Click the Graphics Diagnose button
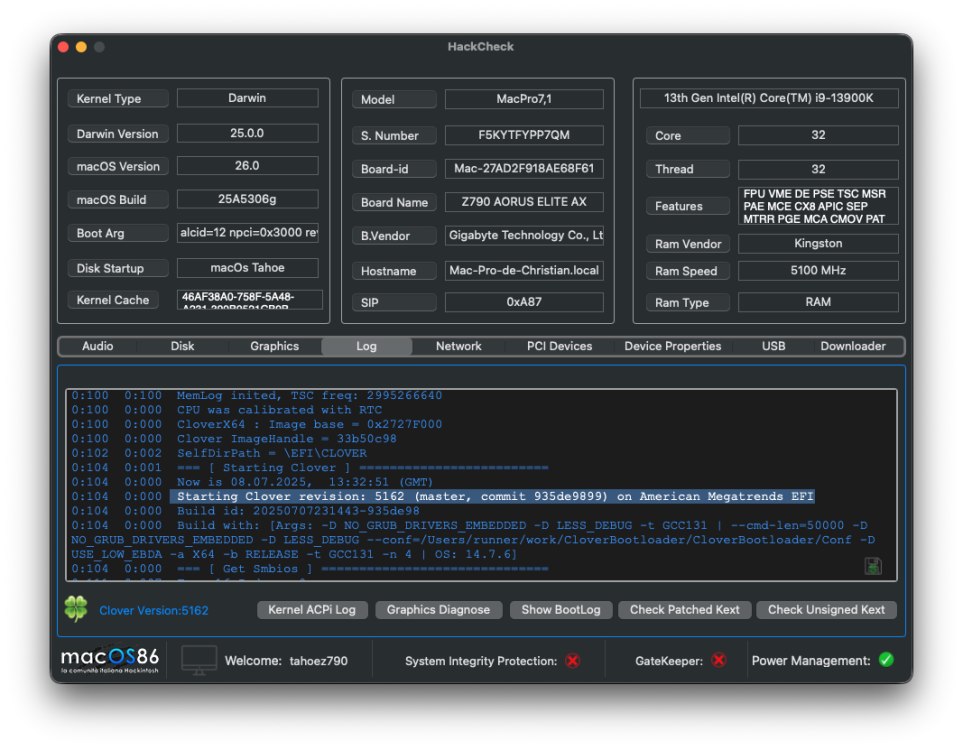 (x=439, y=610)
